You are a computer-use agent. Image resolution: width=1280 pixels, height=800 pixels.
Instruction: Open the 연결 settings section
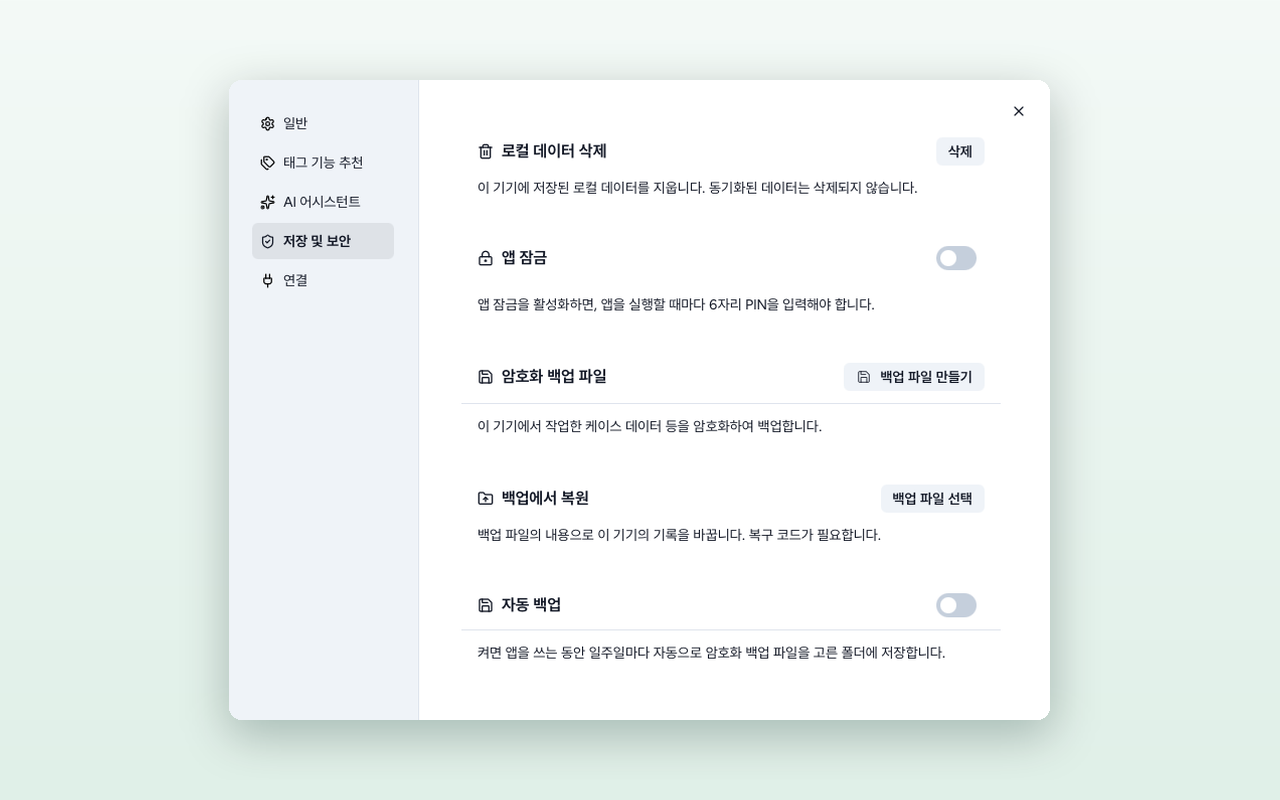323,280
